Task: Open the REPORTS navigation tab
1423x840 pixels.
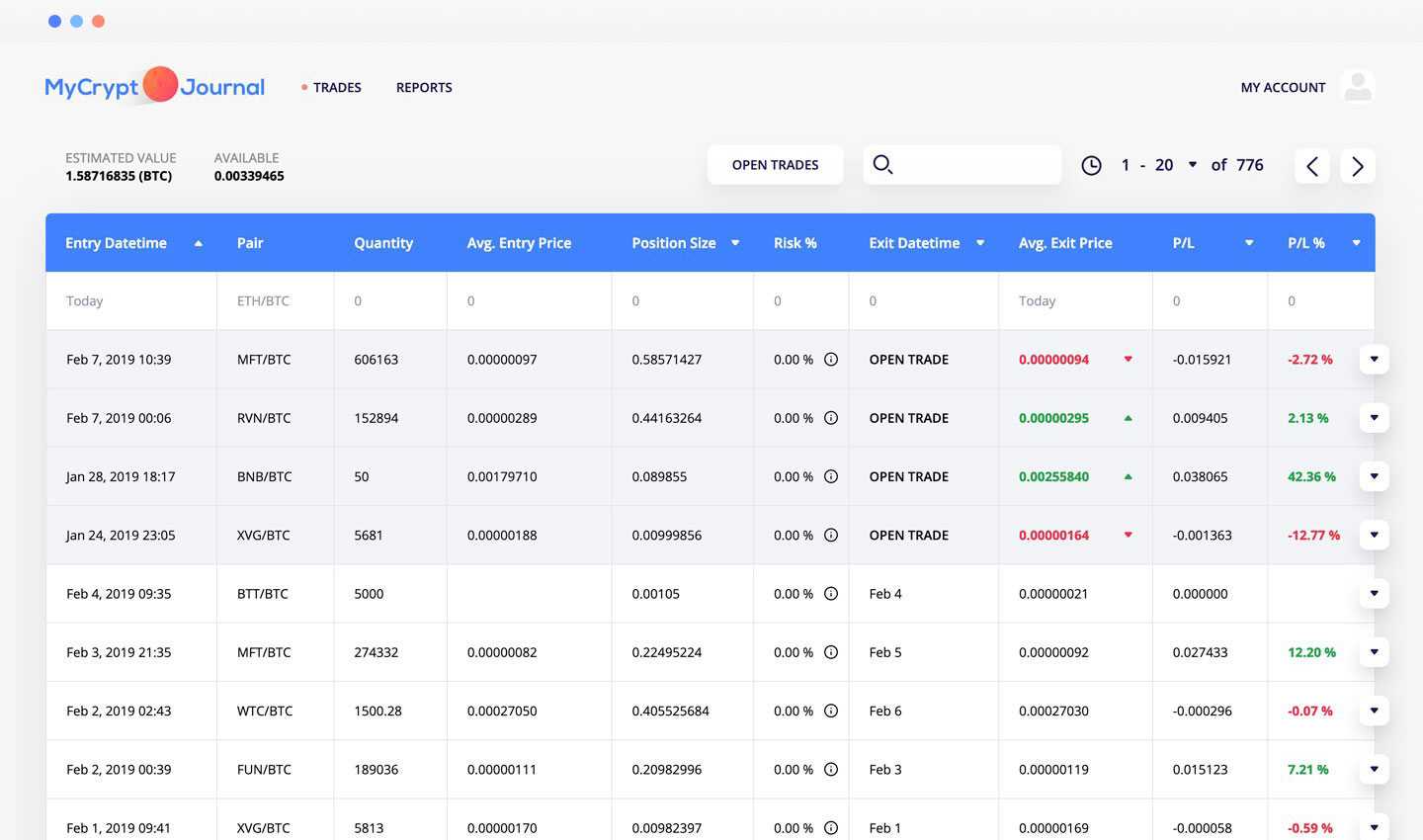Action: point(424,87)
